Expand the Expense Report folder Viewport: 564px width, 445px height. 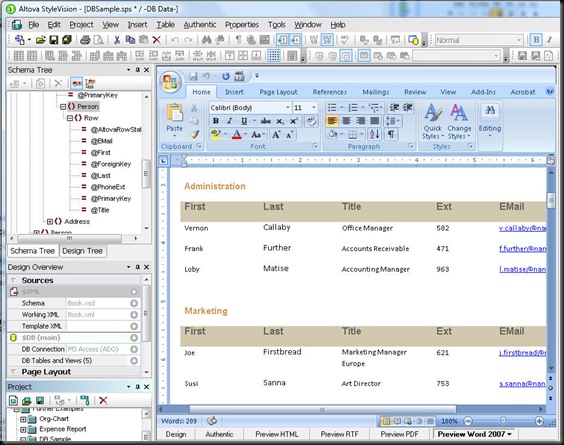23,430
